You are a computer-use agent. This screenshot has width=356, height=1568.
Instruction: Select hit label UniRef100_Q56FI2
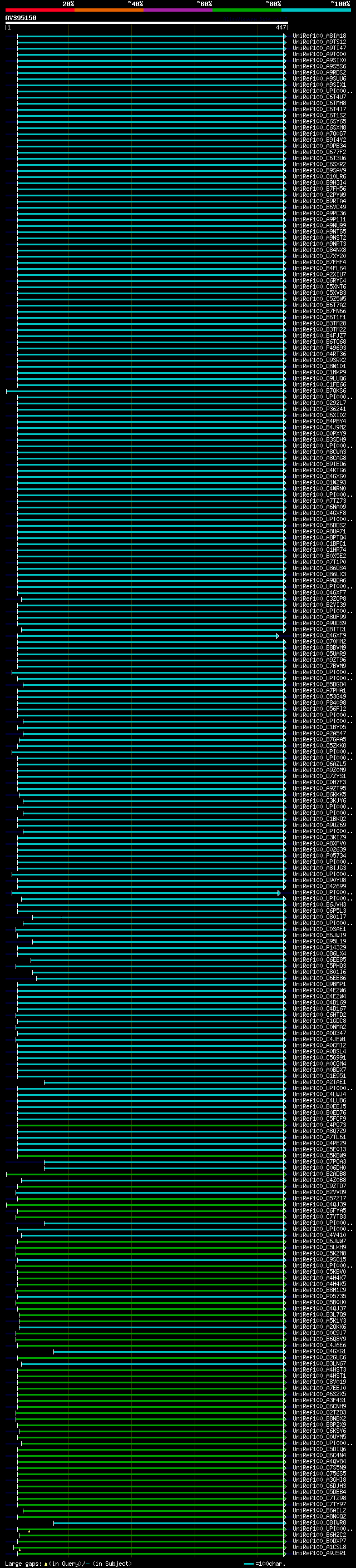pyautogui.click(x=319, y=709)
